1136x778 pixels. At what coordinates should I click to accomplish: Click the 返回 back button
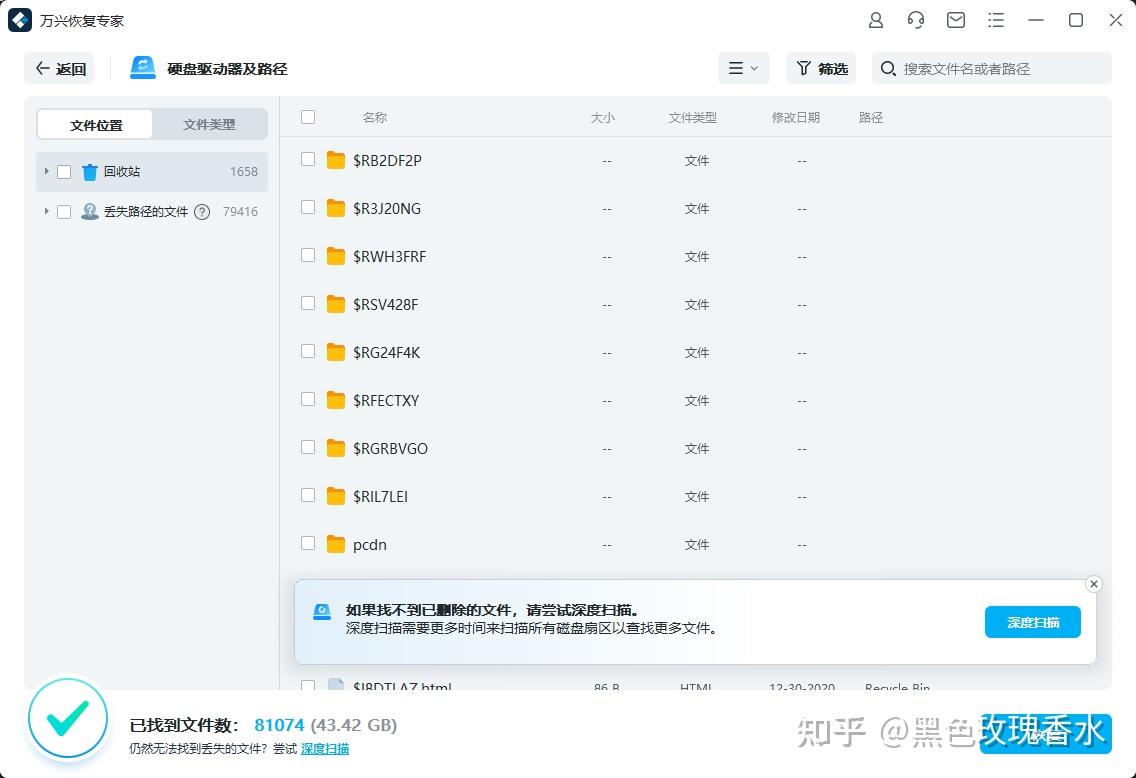(x=59, y=69)
